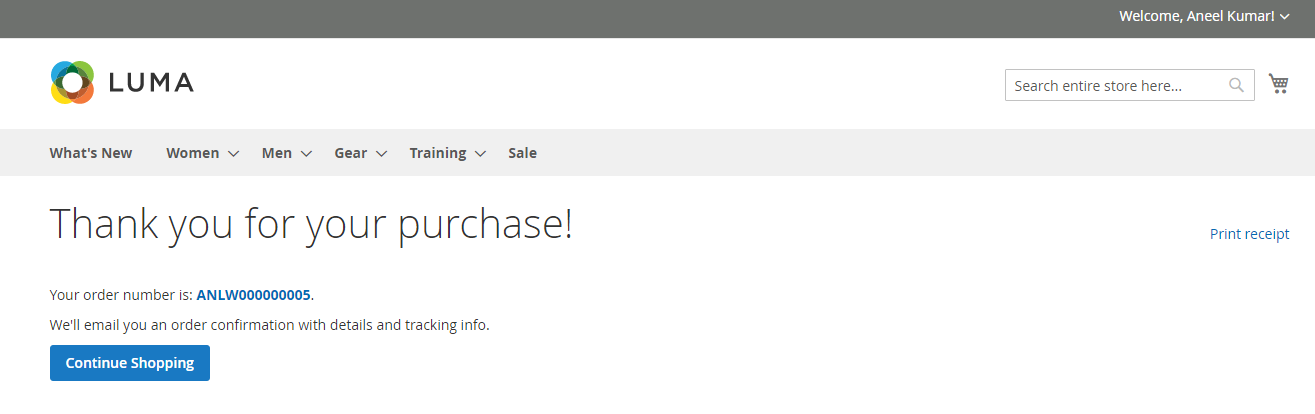Click the magnifying glass search icon

tap(1237, 86)
